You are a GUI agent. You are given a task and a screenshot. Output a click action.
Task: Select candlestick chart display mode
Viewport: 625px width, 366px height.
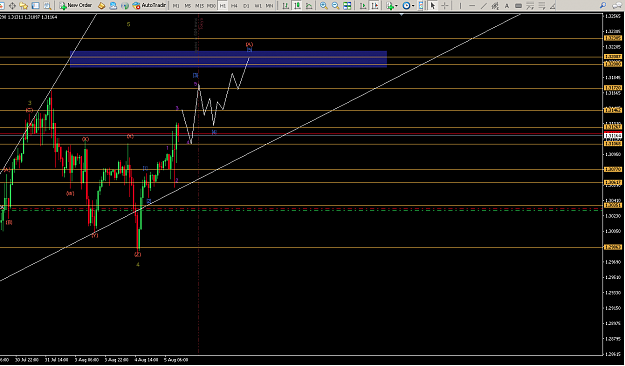[x=297, y=6]
